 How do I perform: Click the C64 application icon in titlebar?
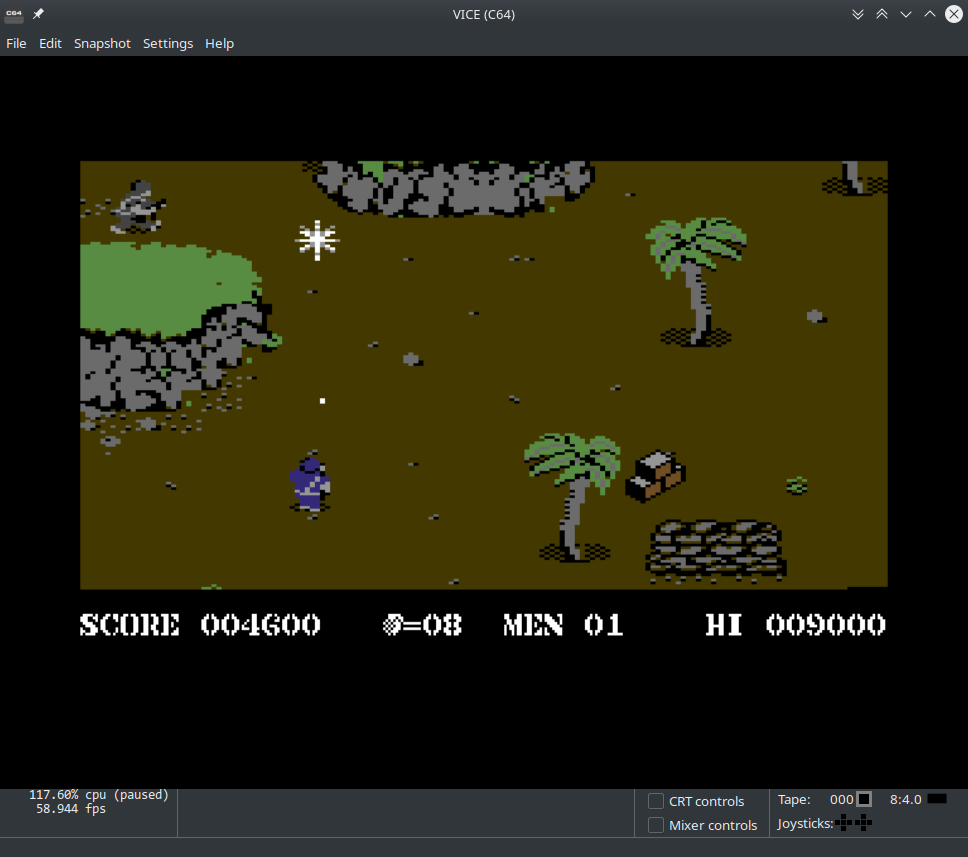[14, 14]
